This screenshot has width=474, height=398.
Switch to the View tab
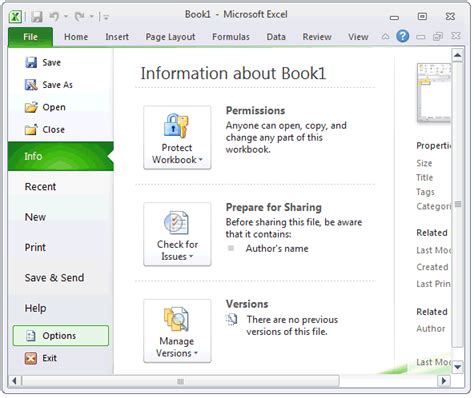[x=358, y=37]
